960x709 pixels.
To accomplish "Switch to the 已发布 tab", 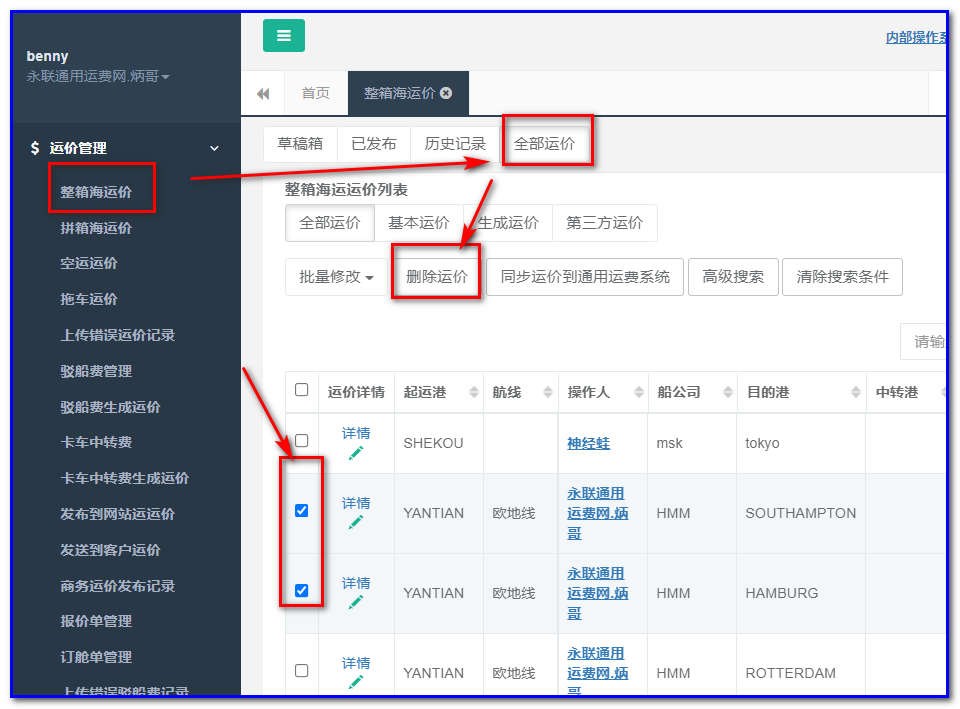I will coord(373,143).
